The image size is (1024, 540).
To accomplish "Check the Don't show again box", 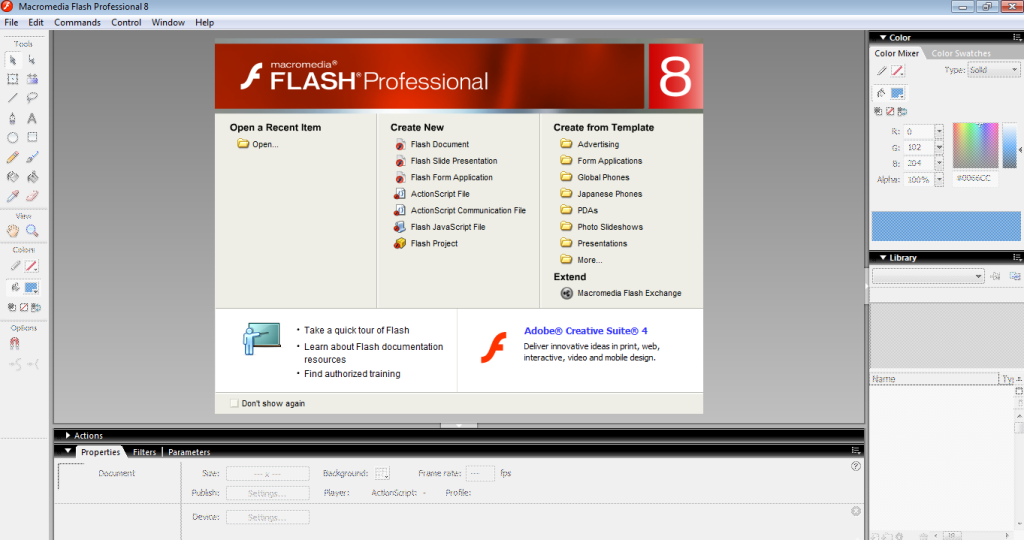I will click(x=234, y=404).
